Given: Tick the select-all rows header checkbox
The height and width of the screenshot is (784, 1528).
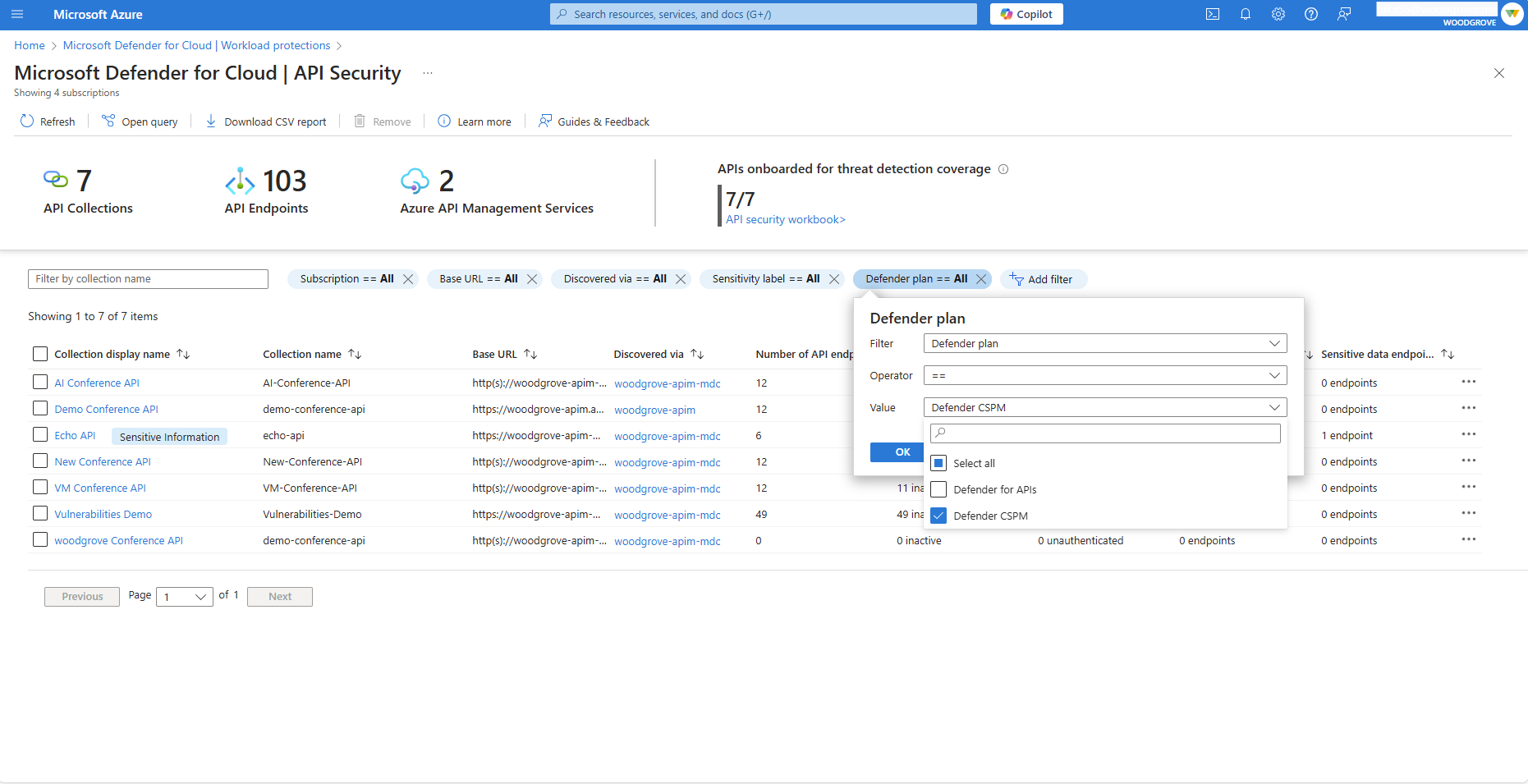Looking at the screenshot, I should pos(40,354).
